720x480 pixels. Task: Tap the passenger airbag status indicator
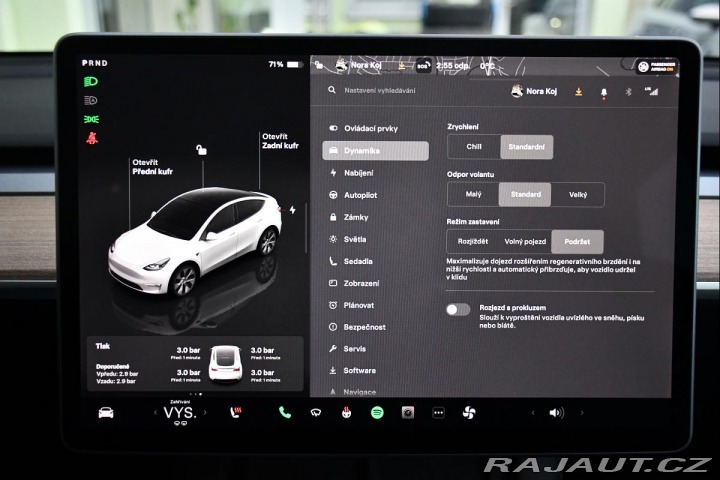click(x=656, y=67)
